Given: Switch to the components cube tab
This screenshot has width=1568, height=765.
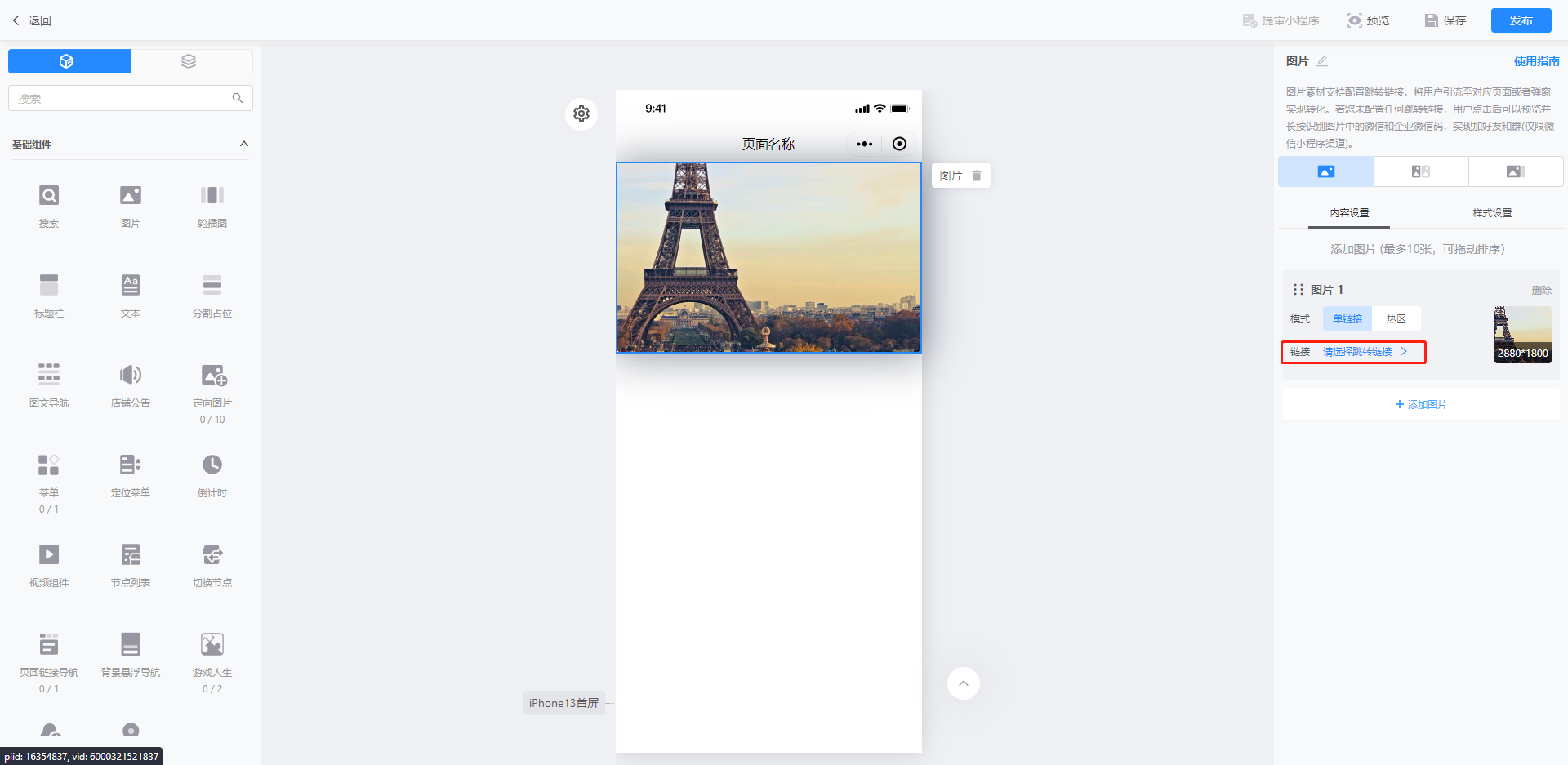Looking at the screenshot, I should point(69,61).
